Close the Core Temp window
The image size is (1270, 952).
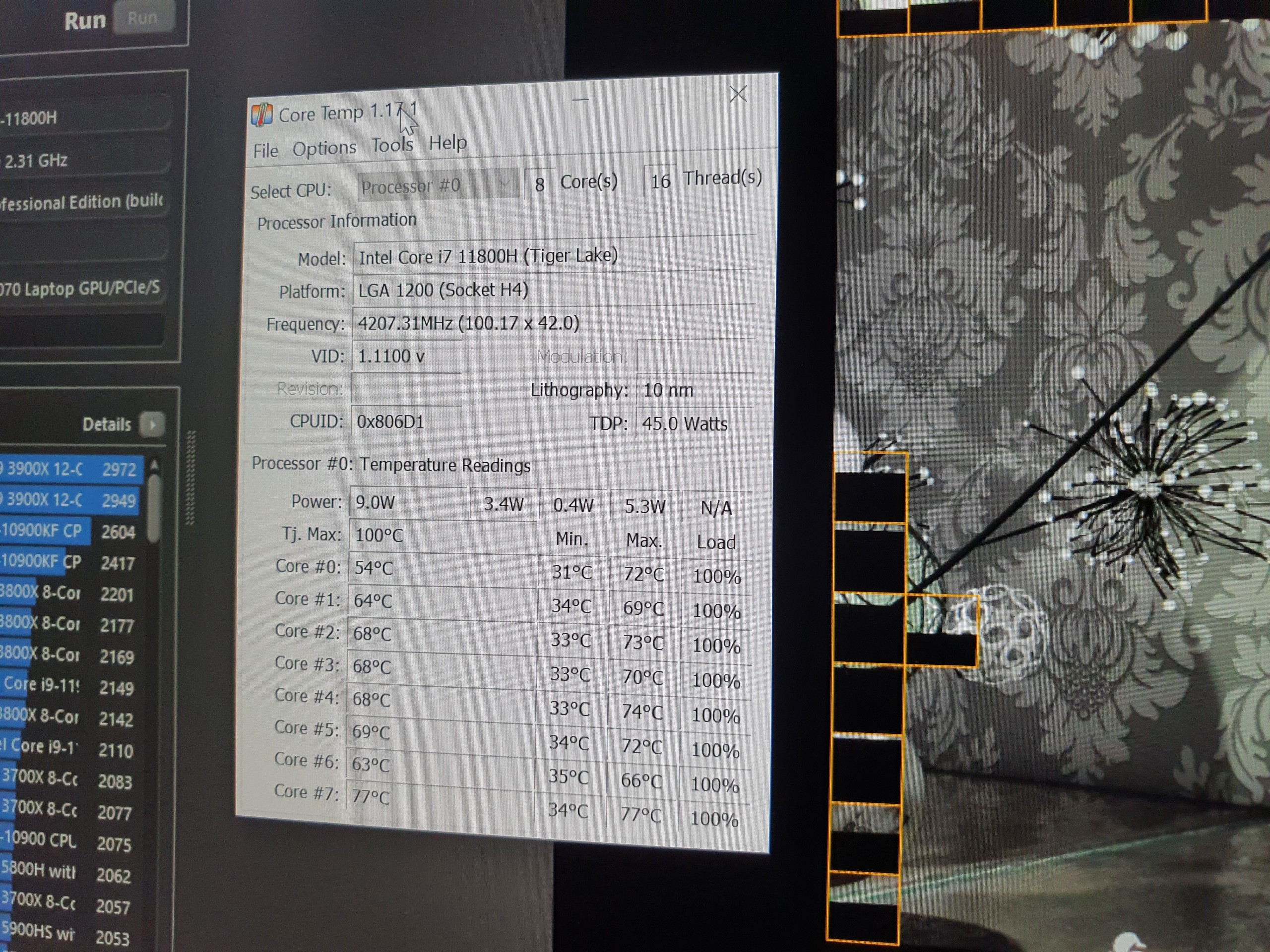(x=738, y=94)
